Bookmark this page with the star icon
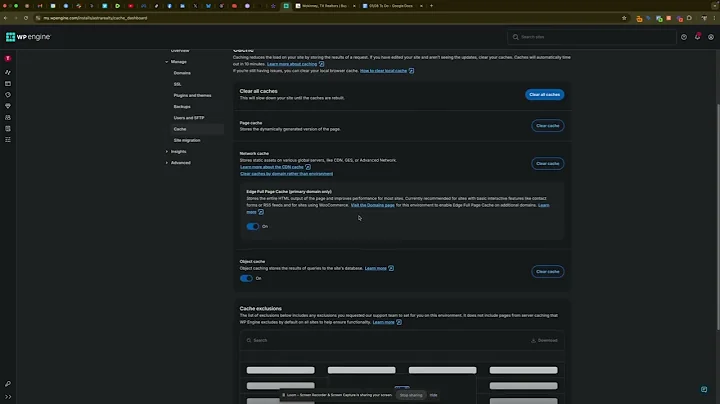 (624, 18)
